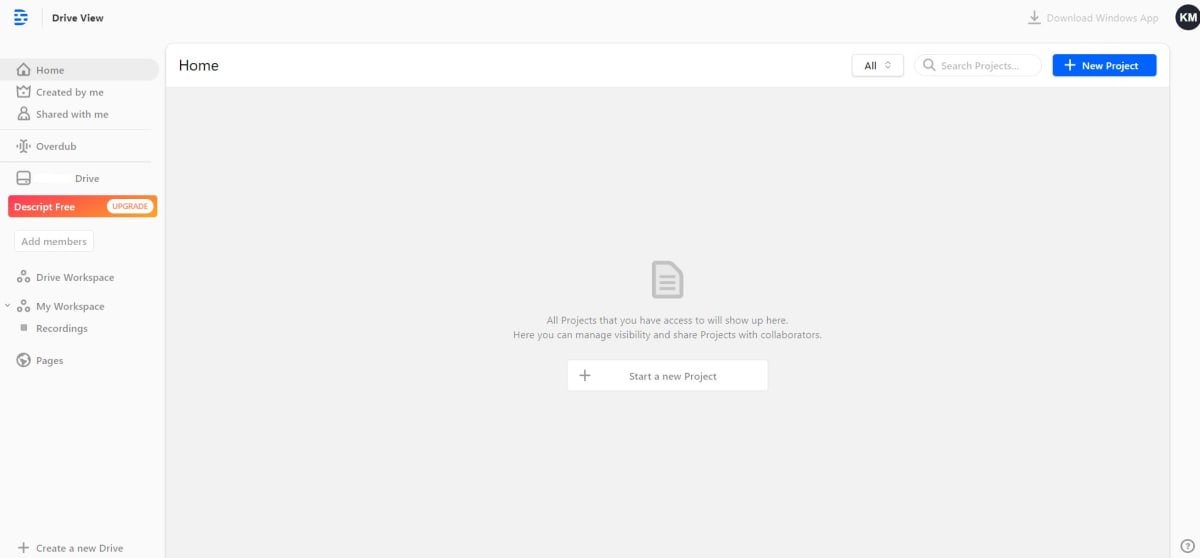Click the Drive View title text
The height and width of the screenshot is (558, 1200).
78,18
